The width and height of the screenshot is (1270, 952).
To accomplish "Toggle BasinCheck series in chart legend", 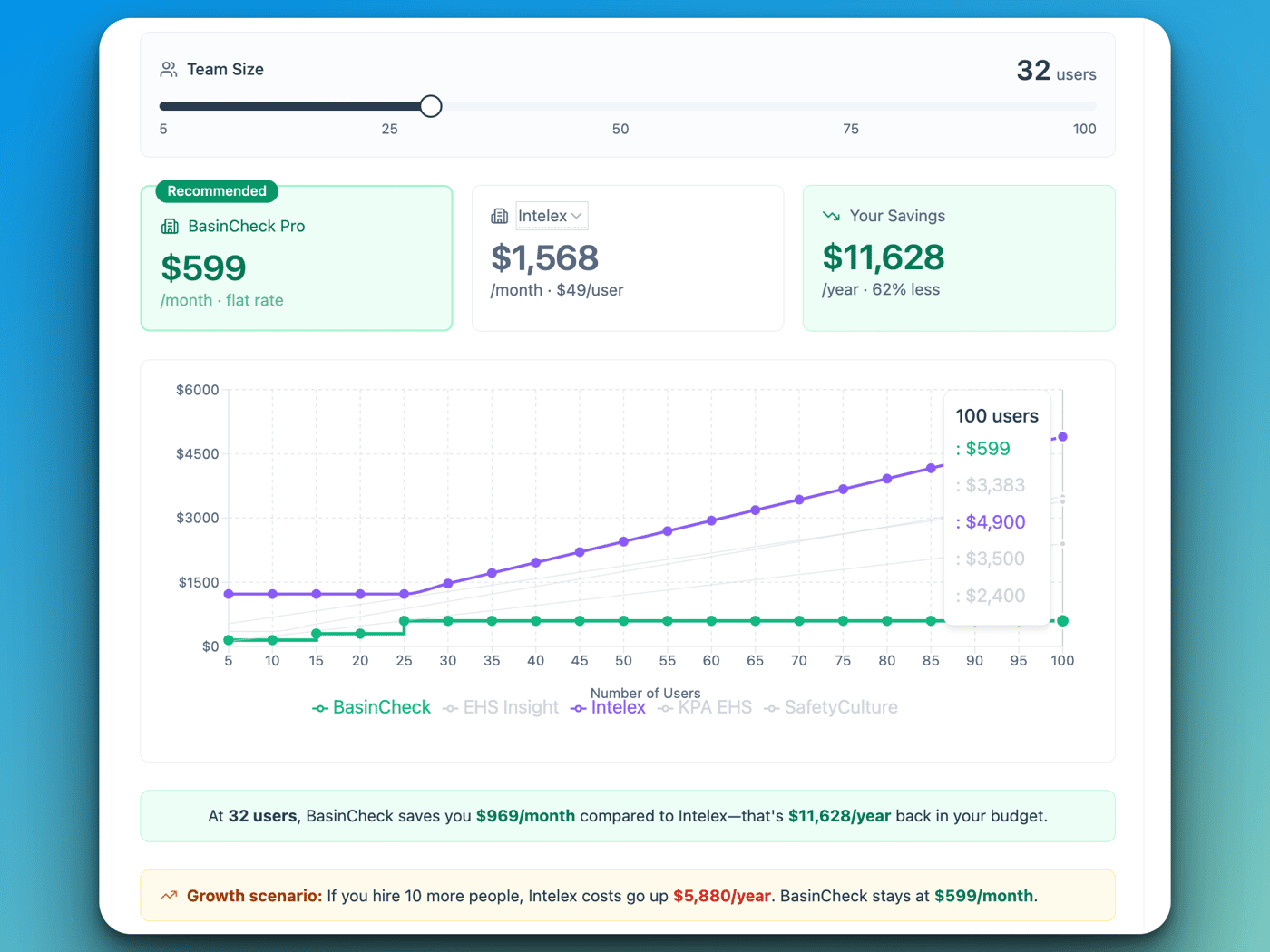I will coord(371,707).
